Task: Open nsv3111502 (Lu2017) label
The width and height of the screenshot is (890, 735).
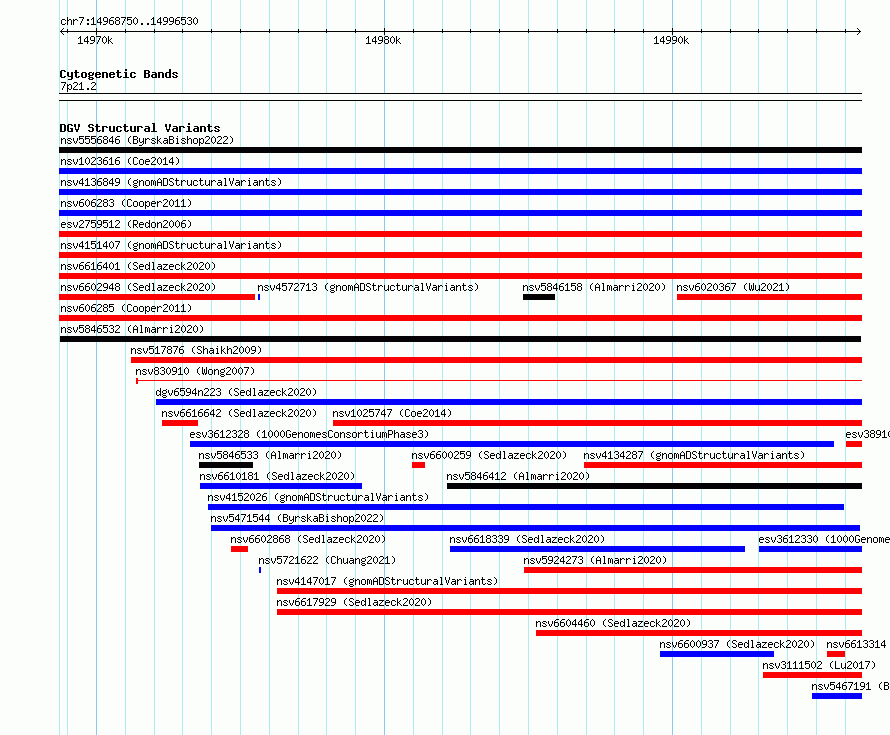Action: pos(819,665)
